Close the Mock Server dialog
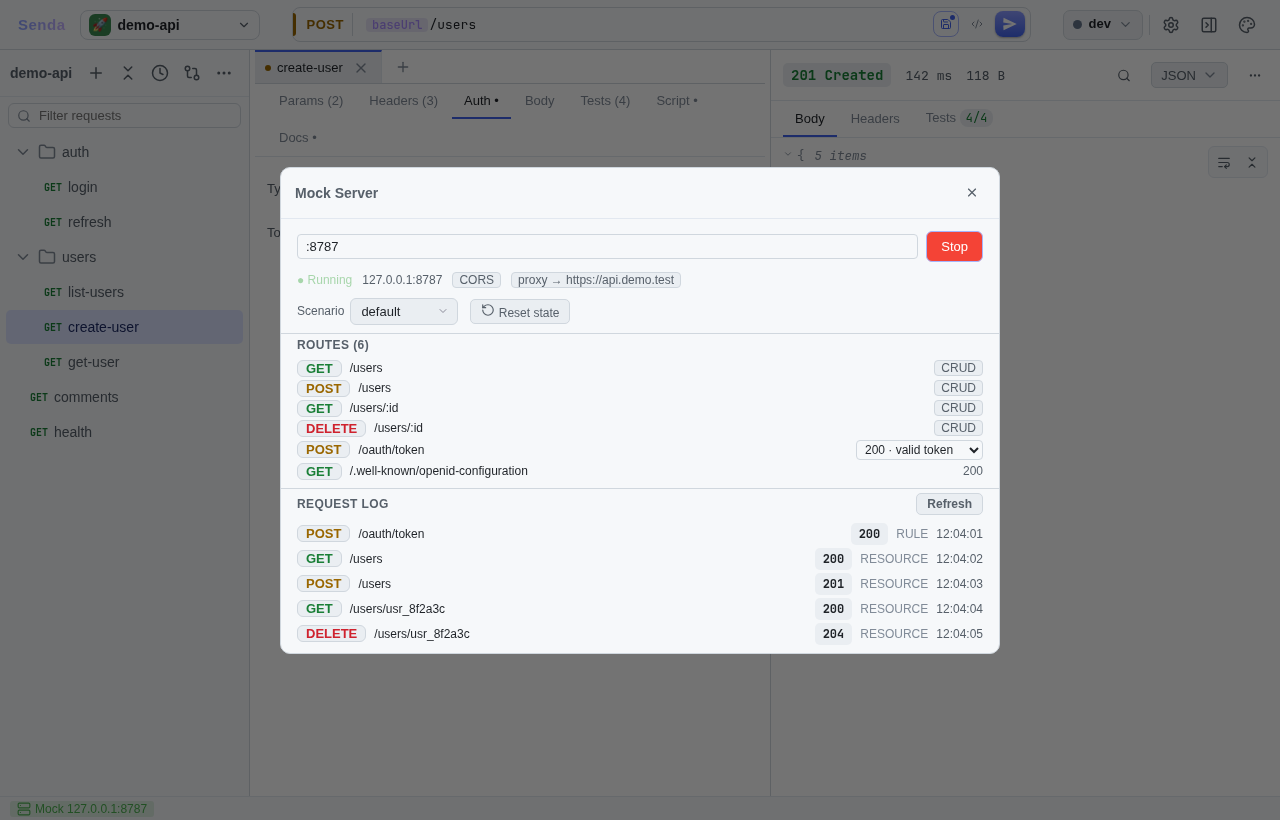 click(x=972, y=193)
